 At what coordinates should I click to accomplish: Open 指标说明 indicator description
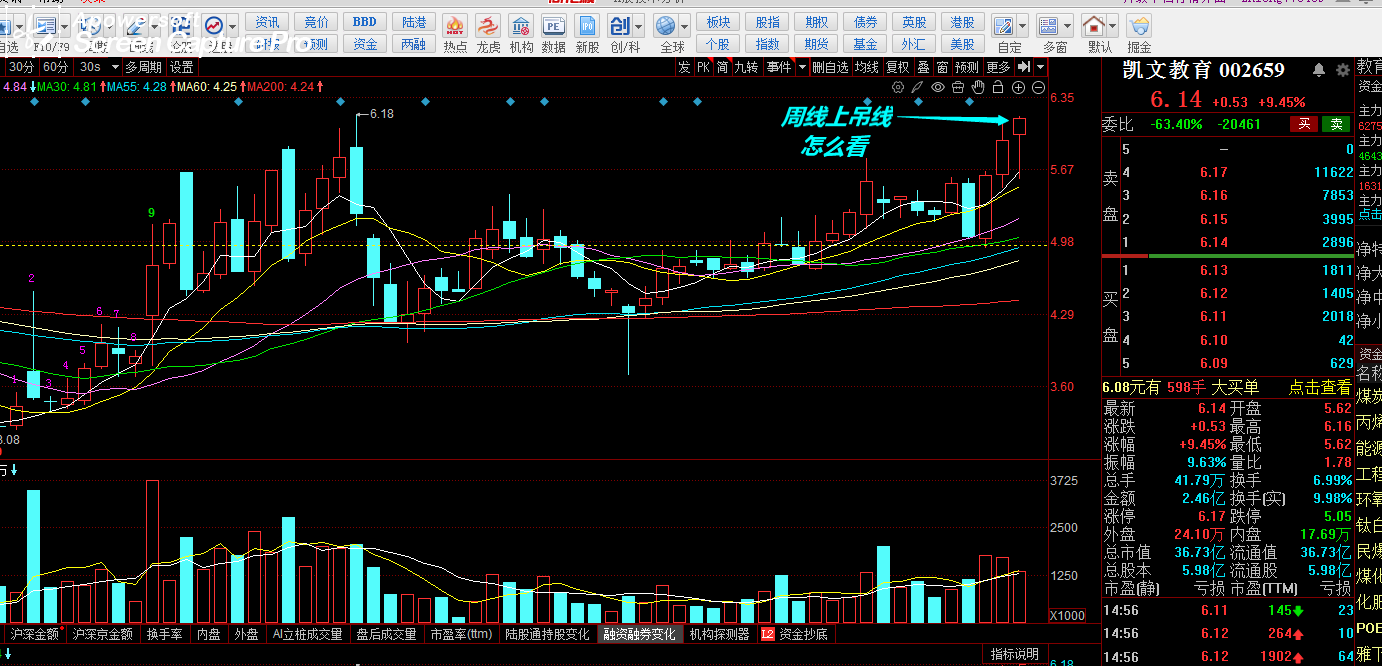1015,654
